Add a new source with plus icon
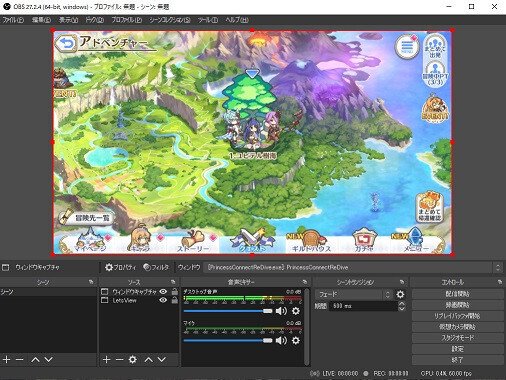 (106, 360)
